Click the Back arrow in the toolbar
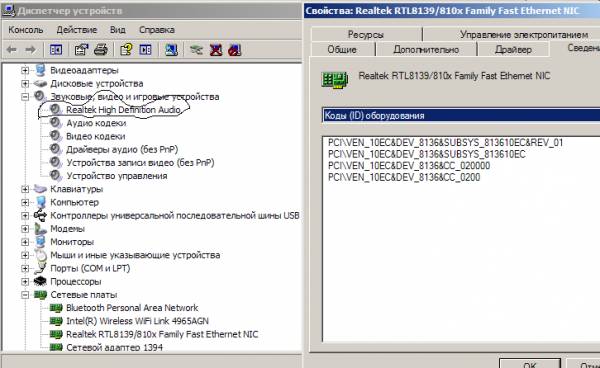Viewport: 600px width, 368px height. click(11, 50)
